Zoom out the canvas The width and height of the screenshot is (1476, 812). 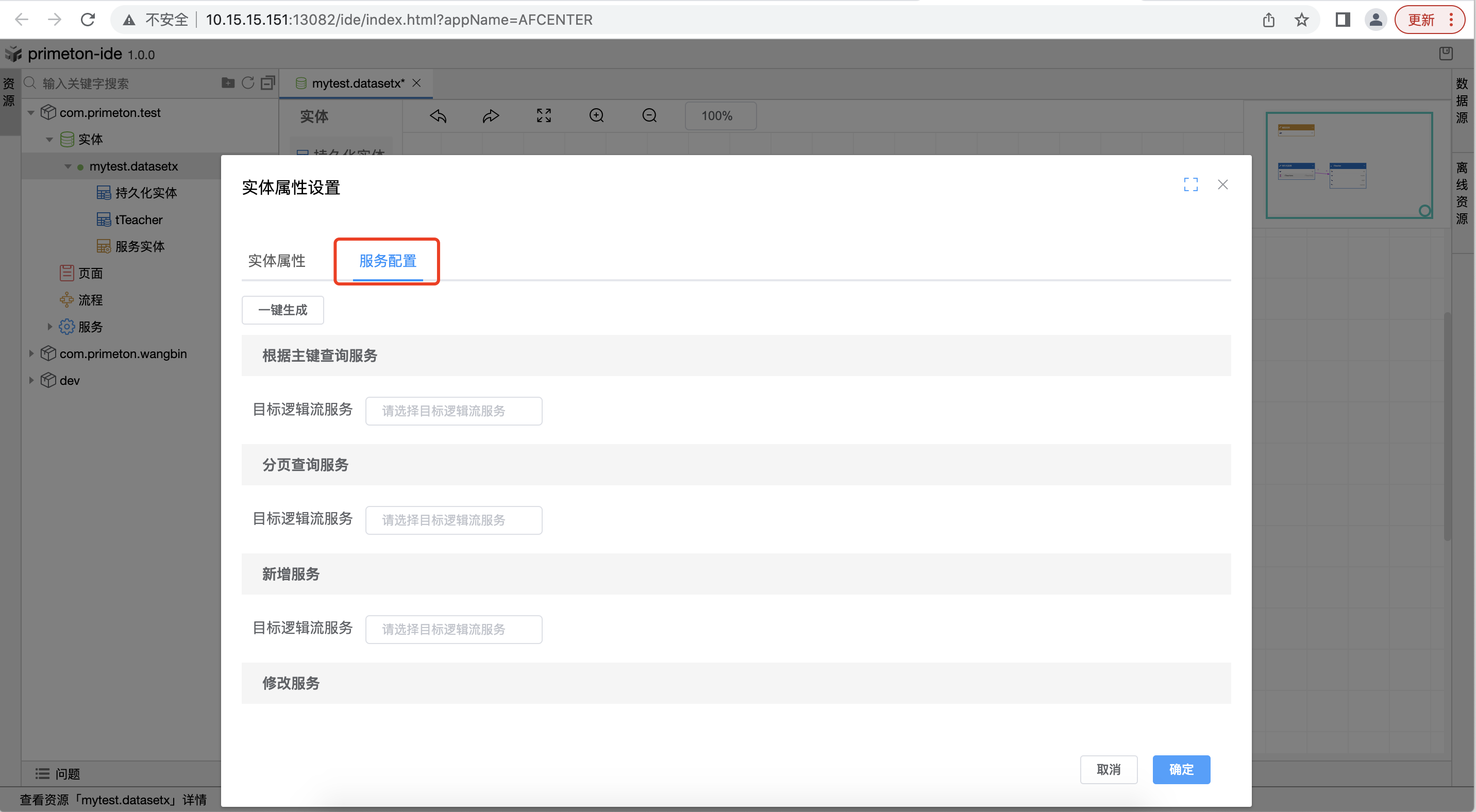click(649, 116)
